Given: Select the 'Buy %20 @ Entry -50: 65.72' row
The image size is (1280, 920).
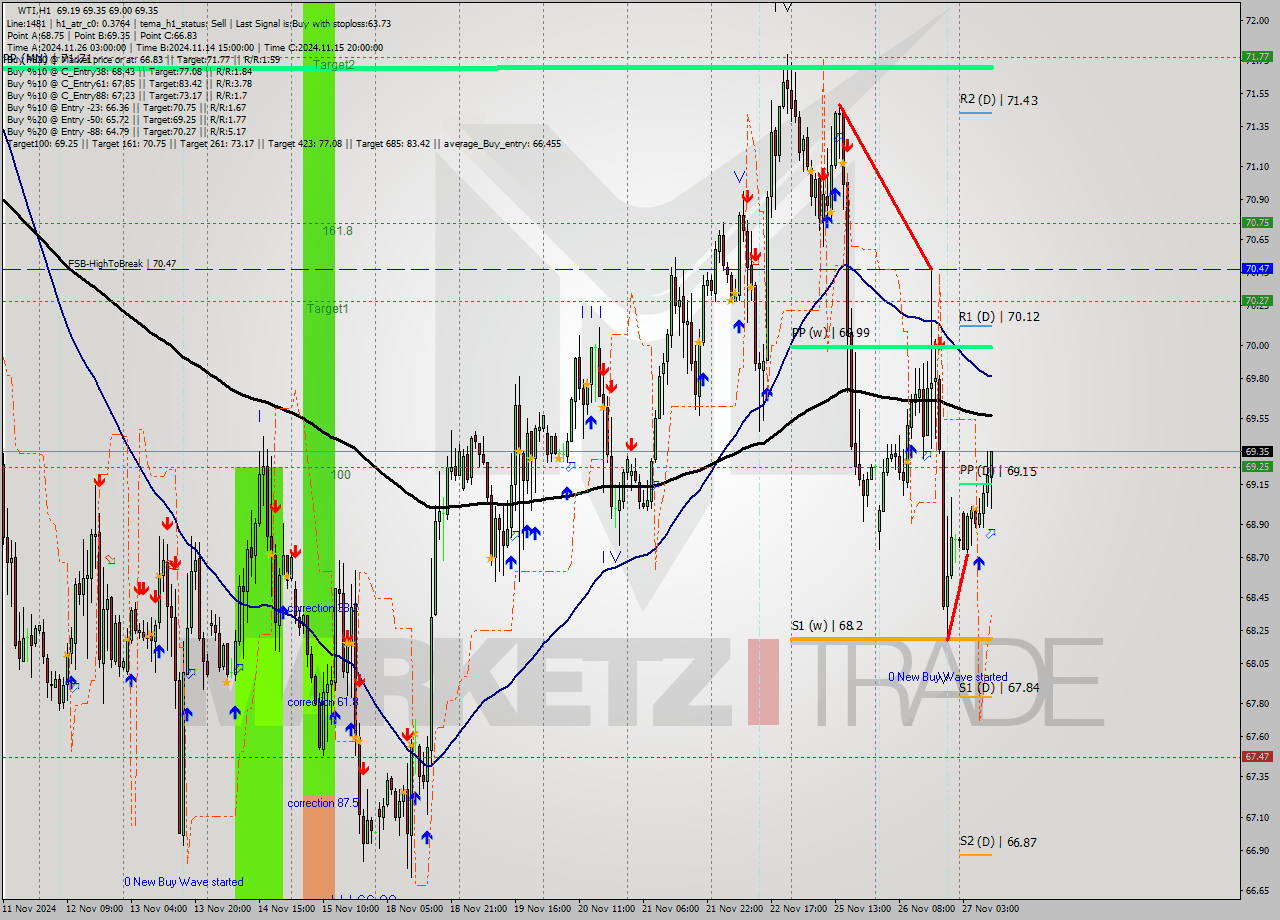Looking at the screenshot, I should pos(126,119).
